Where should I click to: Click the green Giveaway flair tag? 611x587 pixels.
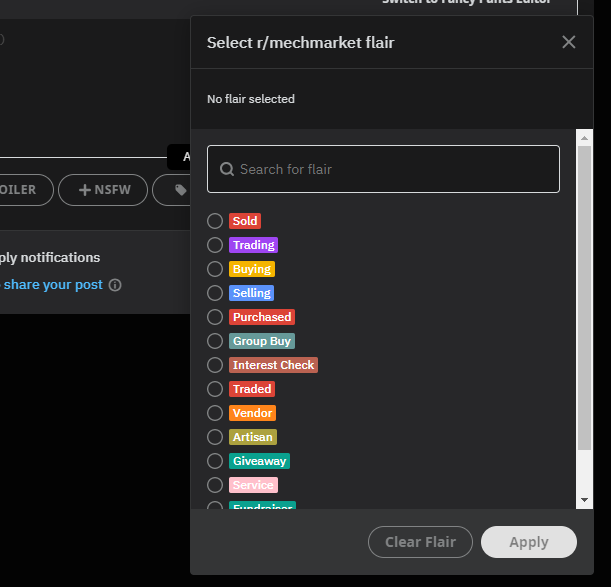tap(260, 461)
